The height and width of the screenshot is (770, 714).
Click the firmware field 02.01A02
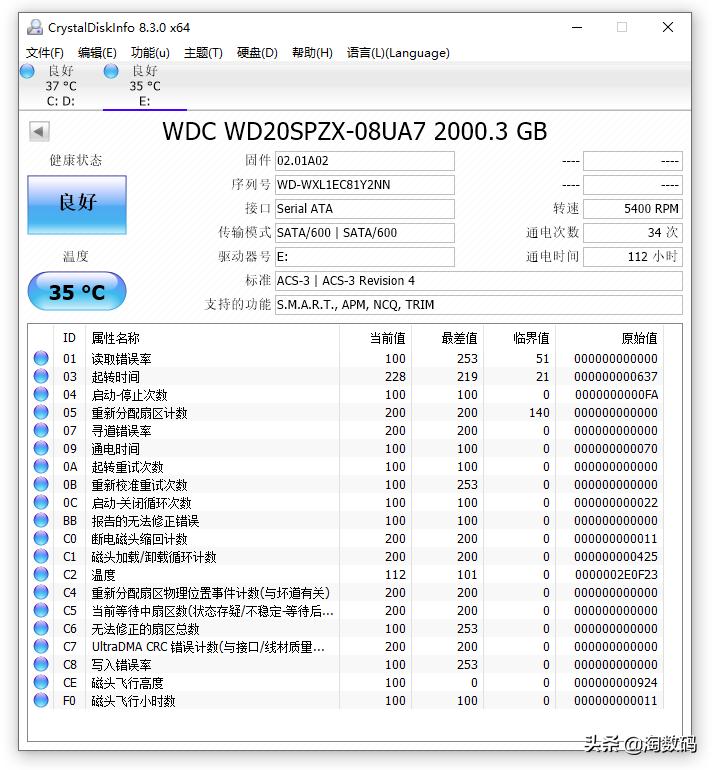[364, 161]
